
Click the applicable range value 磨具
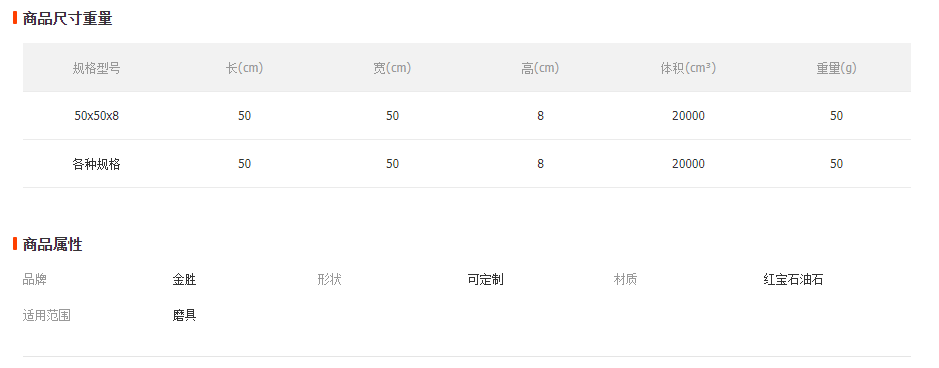point(184,315)
